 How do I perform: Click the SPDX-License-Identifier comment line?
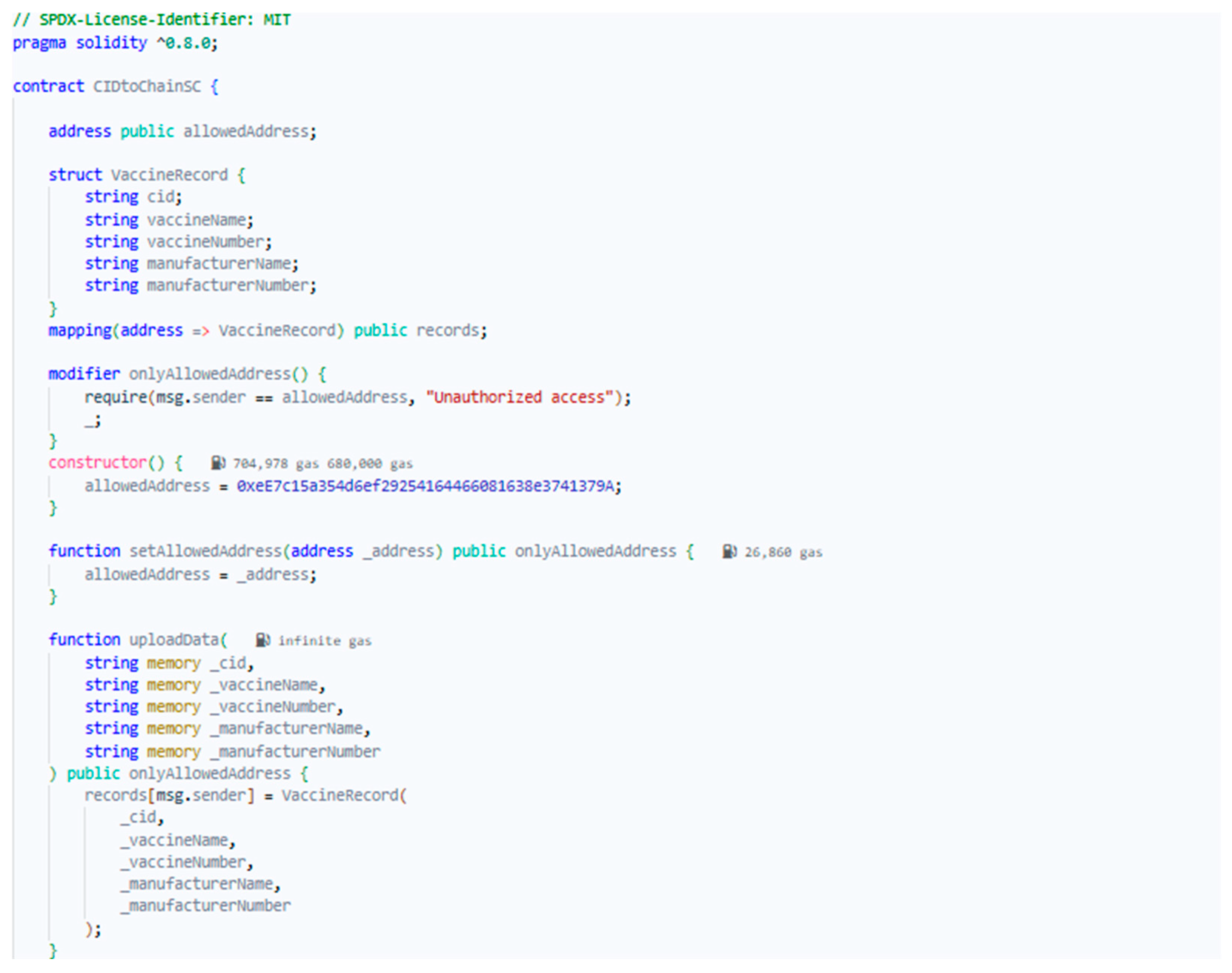coord(152,19)
